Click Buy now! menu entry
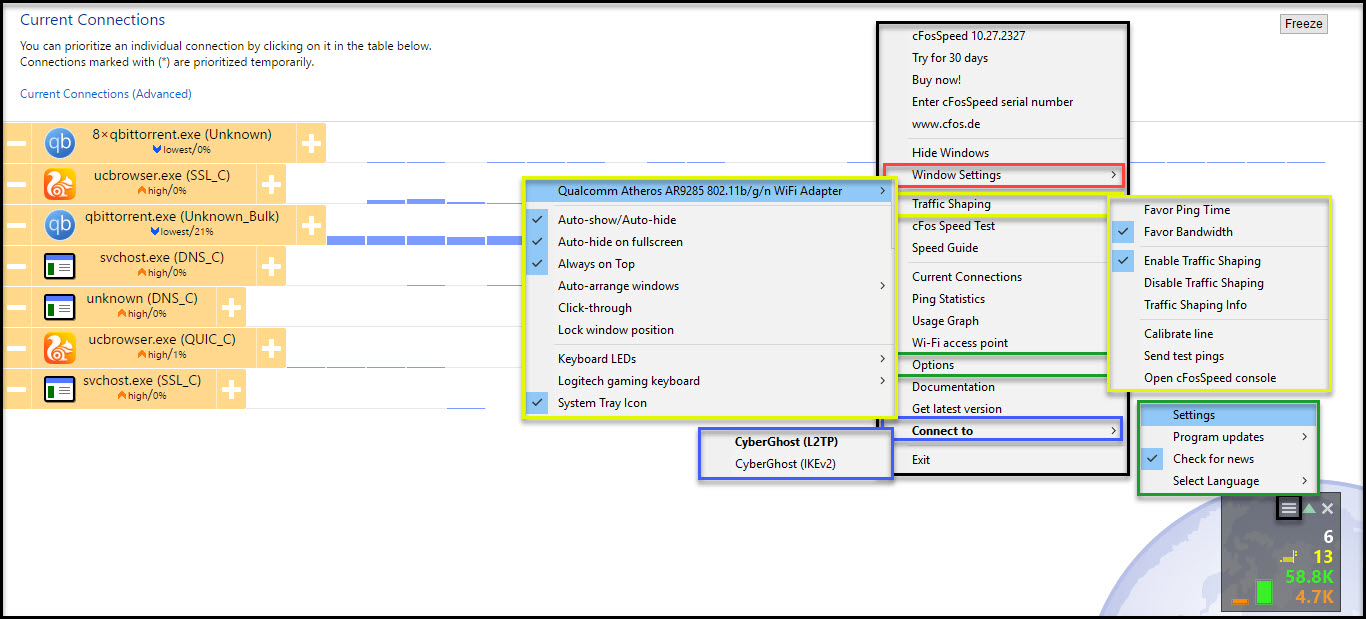The height and width of the screenshot is (619, 1366). 1000,80
